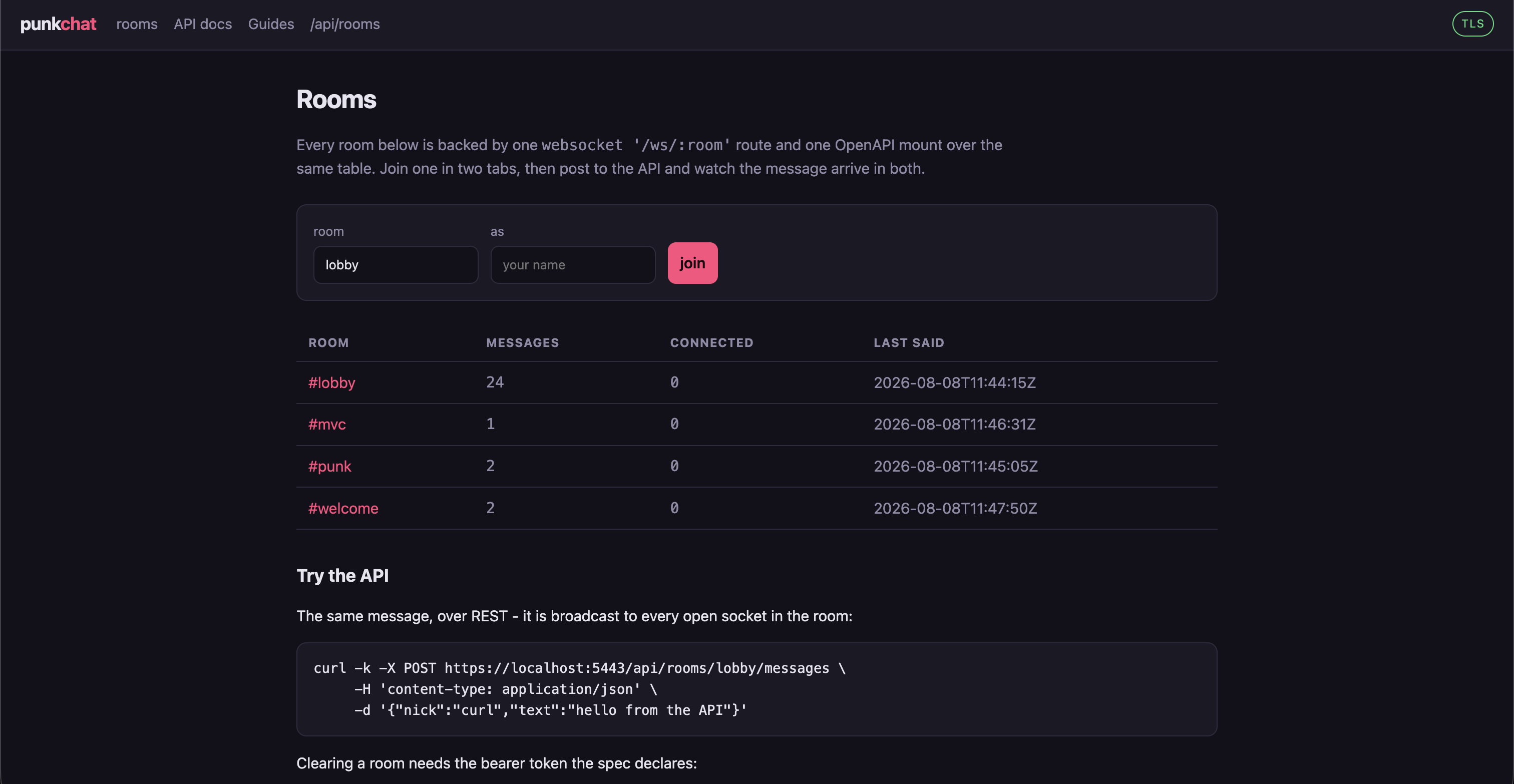Click the connected count 0 in the punk row
The width and height of the screenshot is (1514, 784).
click(x=675, y=466)
